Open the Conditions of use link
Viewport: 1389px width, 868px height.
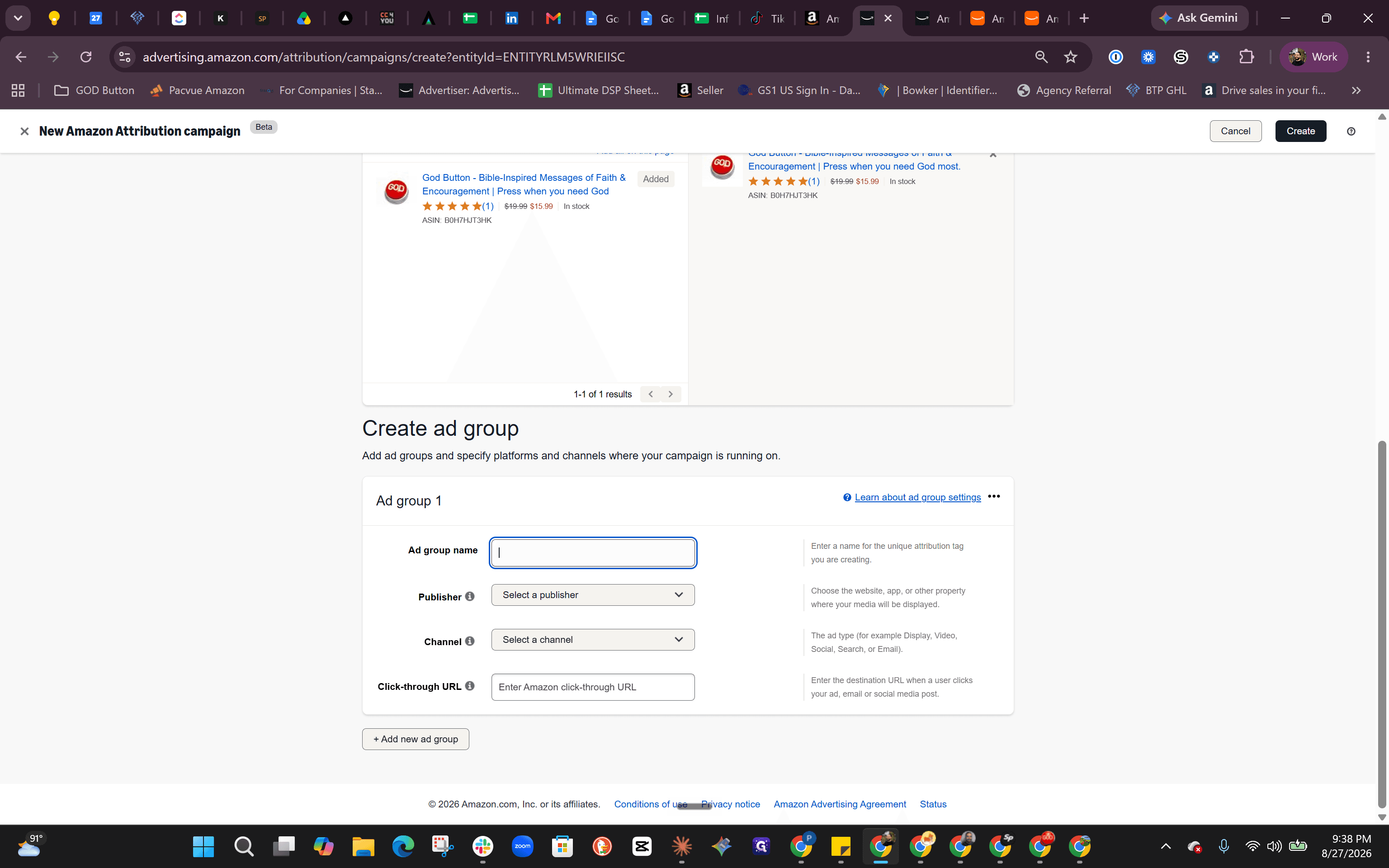pyautogui.click(x=650, y=804)
